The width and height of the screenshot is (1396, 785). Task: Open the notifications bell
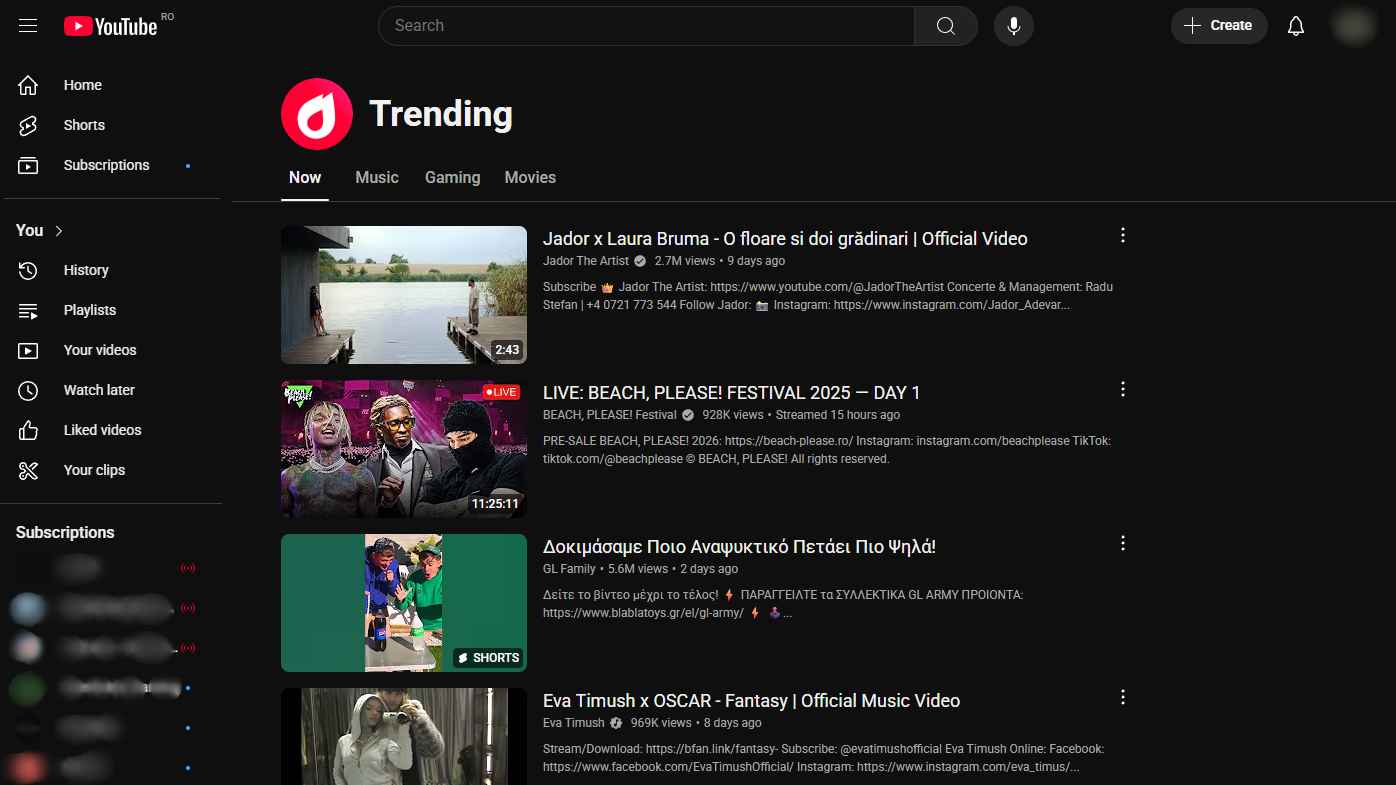(1295, 26)
